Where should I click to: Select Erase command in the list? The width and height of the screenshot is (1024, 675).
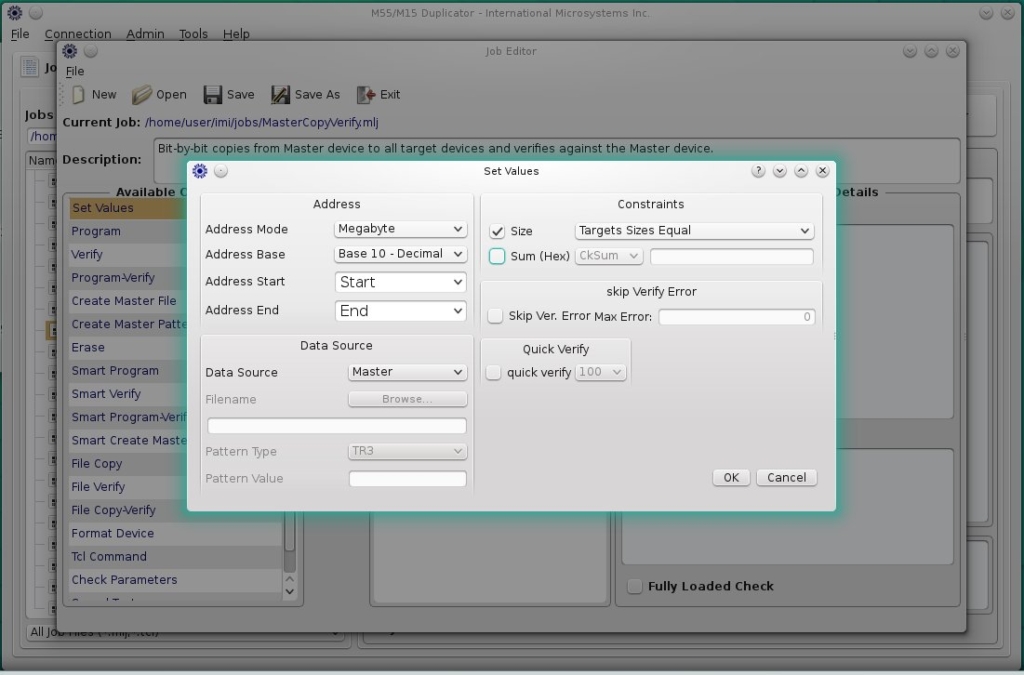(x=129, y=347)
